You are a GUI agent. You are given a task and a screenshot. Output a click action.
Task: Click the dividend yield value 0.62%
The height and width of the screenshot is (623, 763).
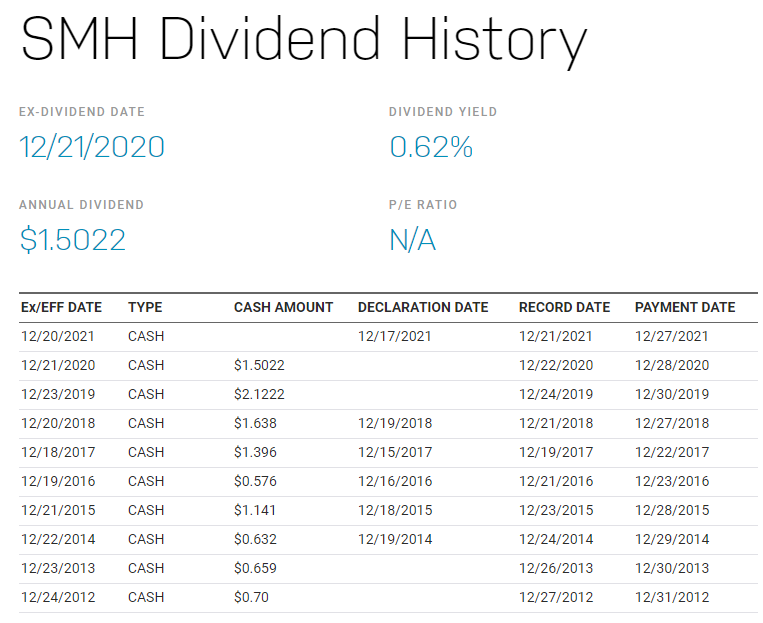click(430, 148)
